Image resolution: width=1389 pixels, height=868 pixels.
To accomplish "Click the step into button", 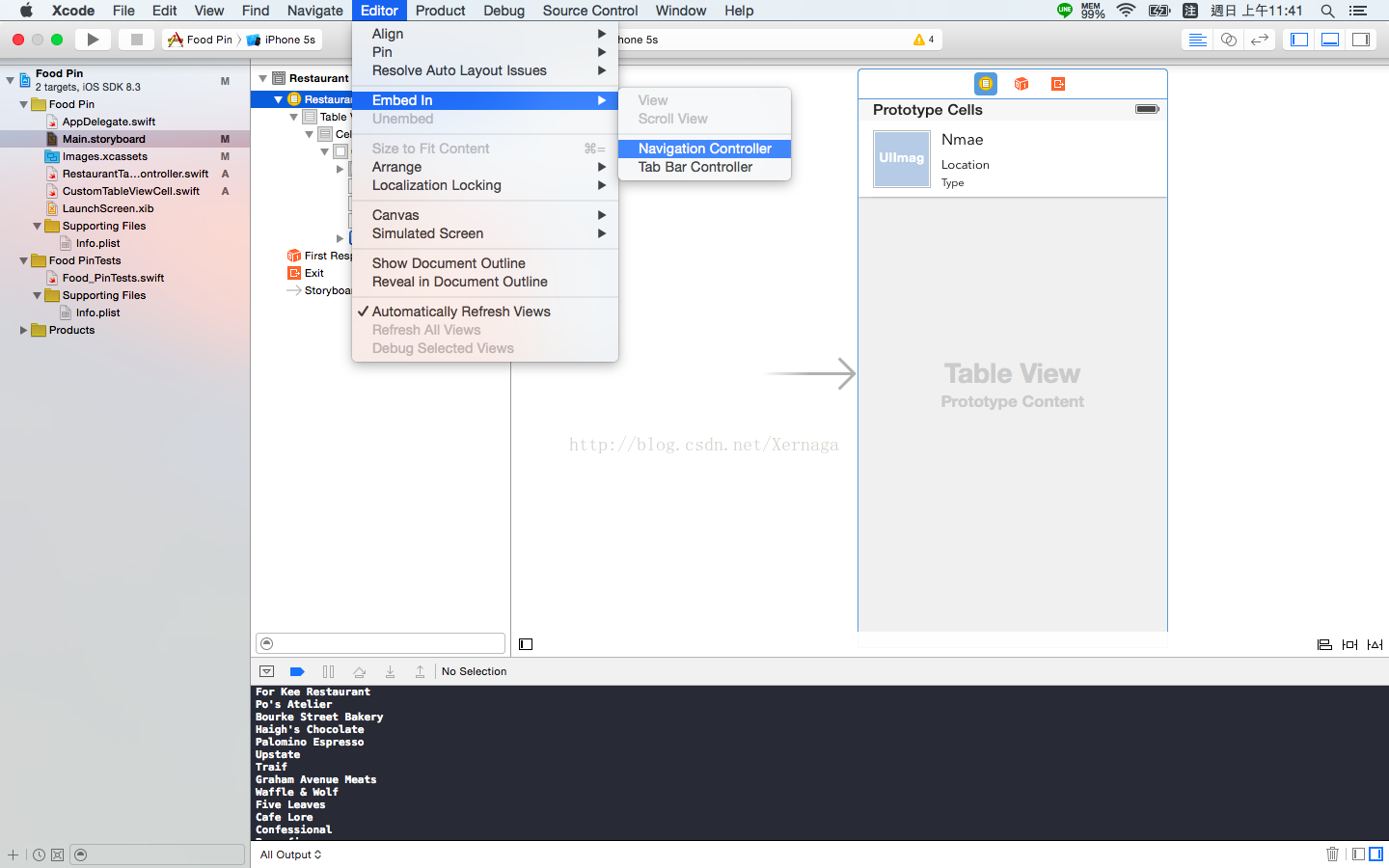I will point(390,671).
